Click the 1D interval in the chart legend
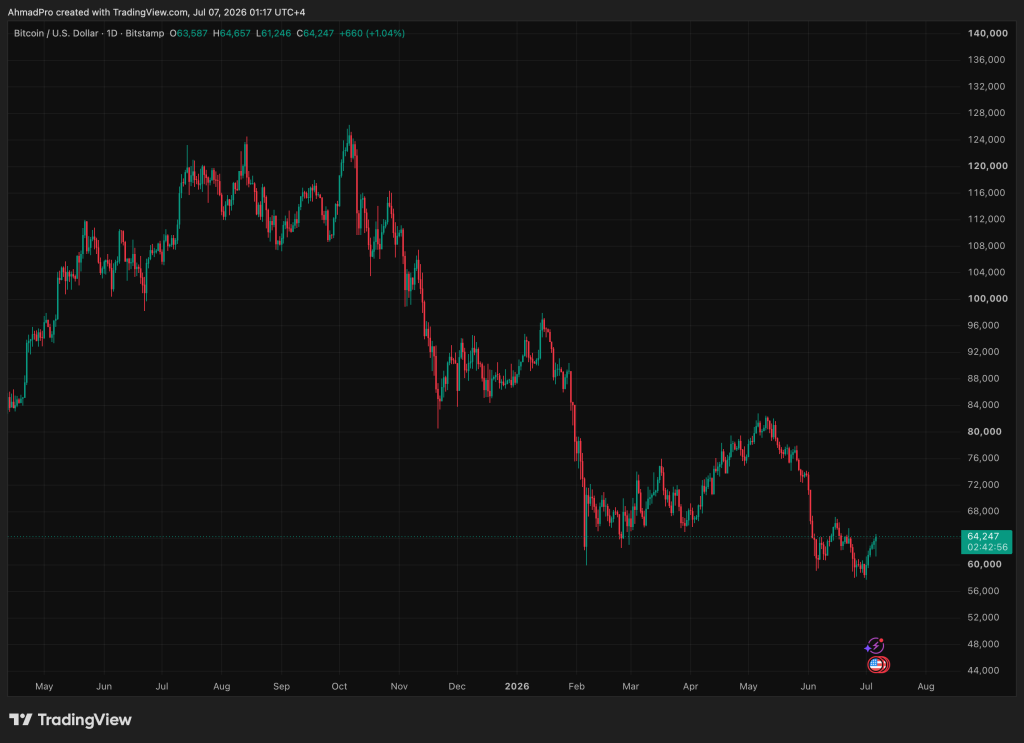This screenshot has height=743, width=1024. (112, 33)
